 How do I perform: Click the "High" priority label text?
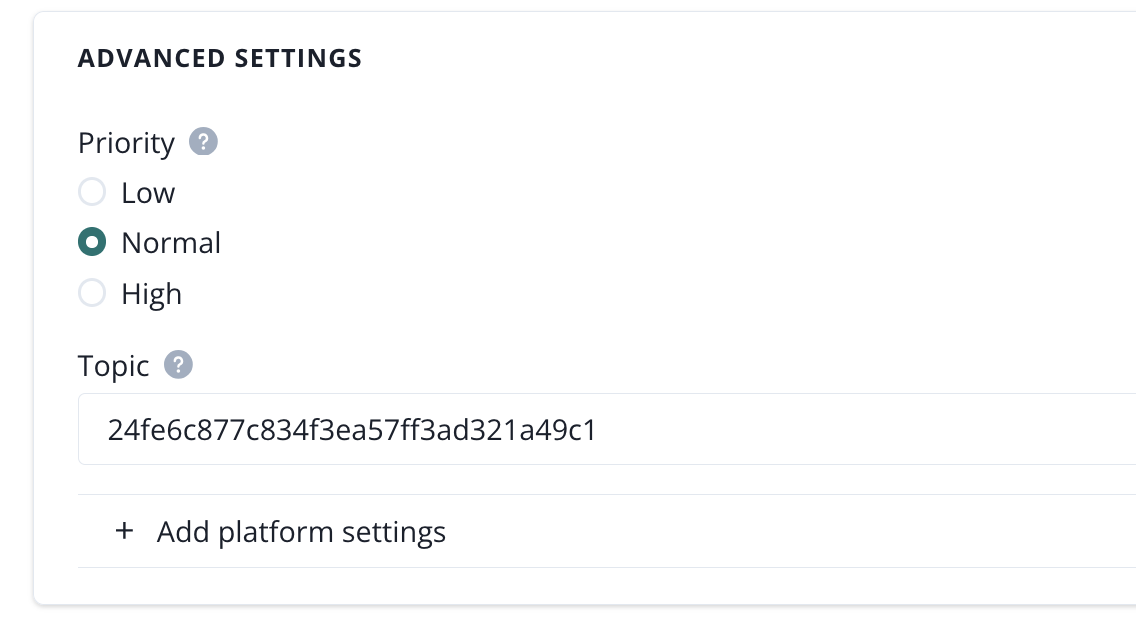click(x=151, y=294)
